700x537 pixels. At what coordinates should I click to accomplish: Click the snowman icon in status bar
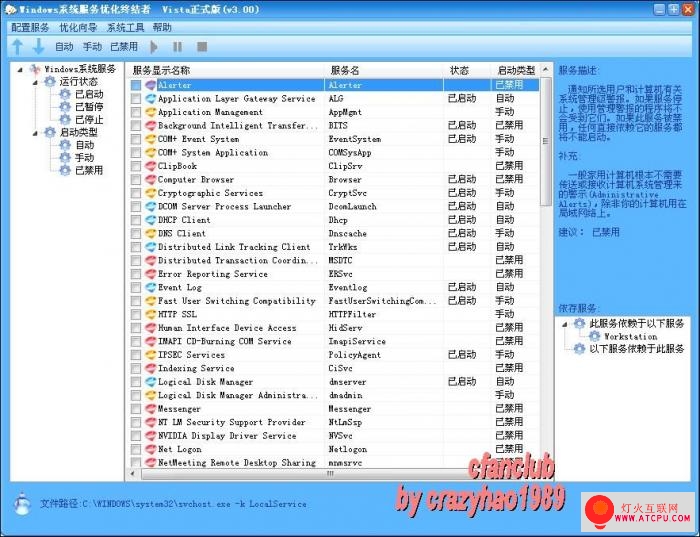click(21, 504)
